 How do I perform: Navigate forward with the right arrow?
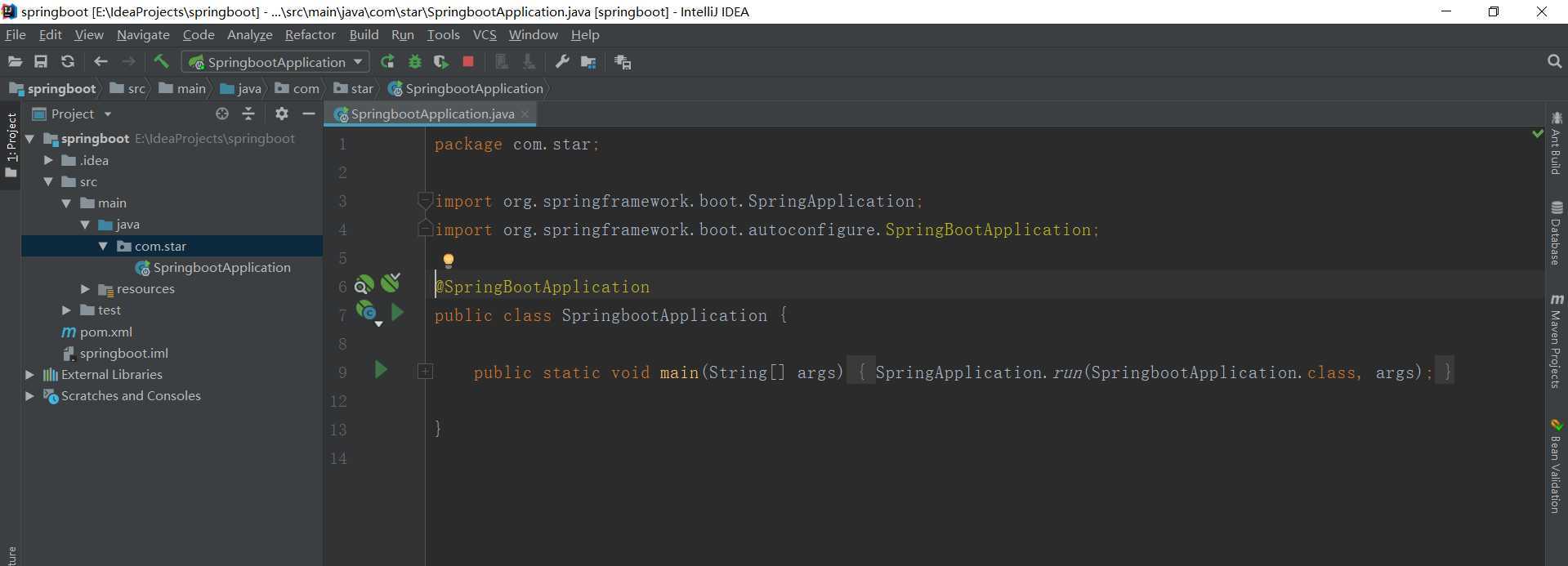tap(128, 62)
